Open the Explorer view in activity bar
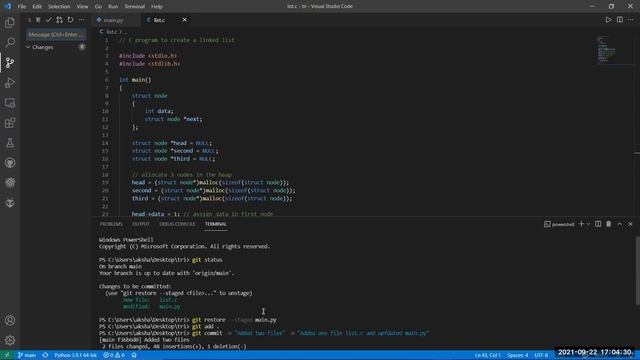The image size is (640, 360). pyautogui.click(x=10, y=22)
